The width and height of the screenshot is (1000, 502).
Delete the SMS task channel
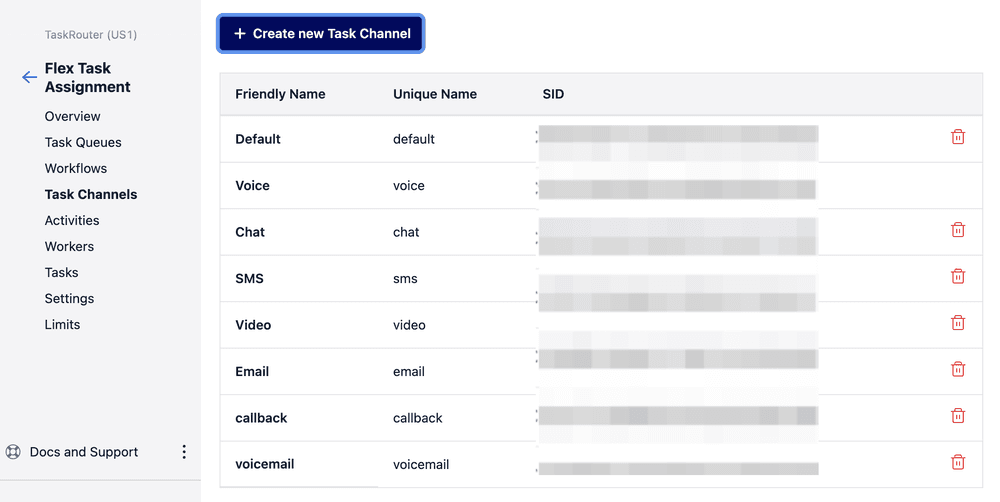pos(957,276)
